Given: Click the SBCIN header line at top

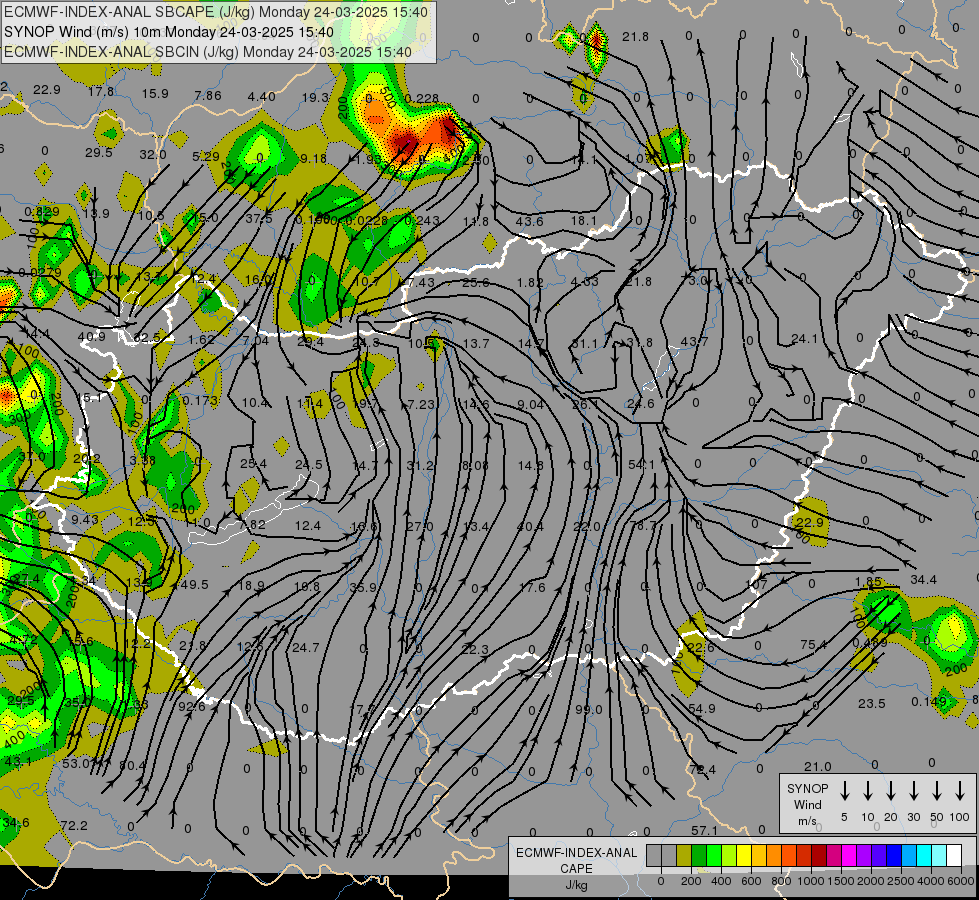Looking at the screenshot, I should [208, 52].
